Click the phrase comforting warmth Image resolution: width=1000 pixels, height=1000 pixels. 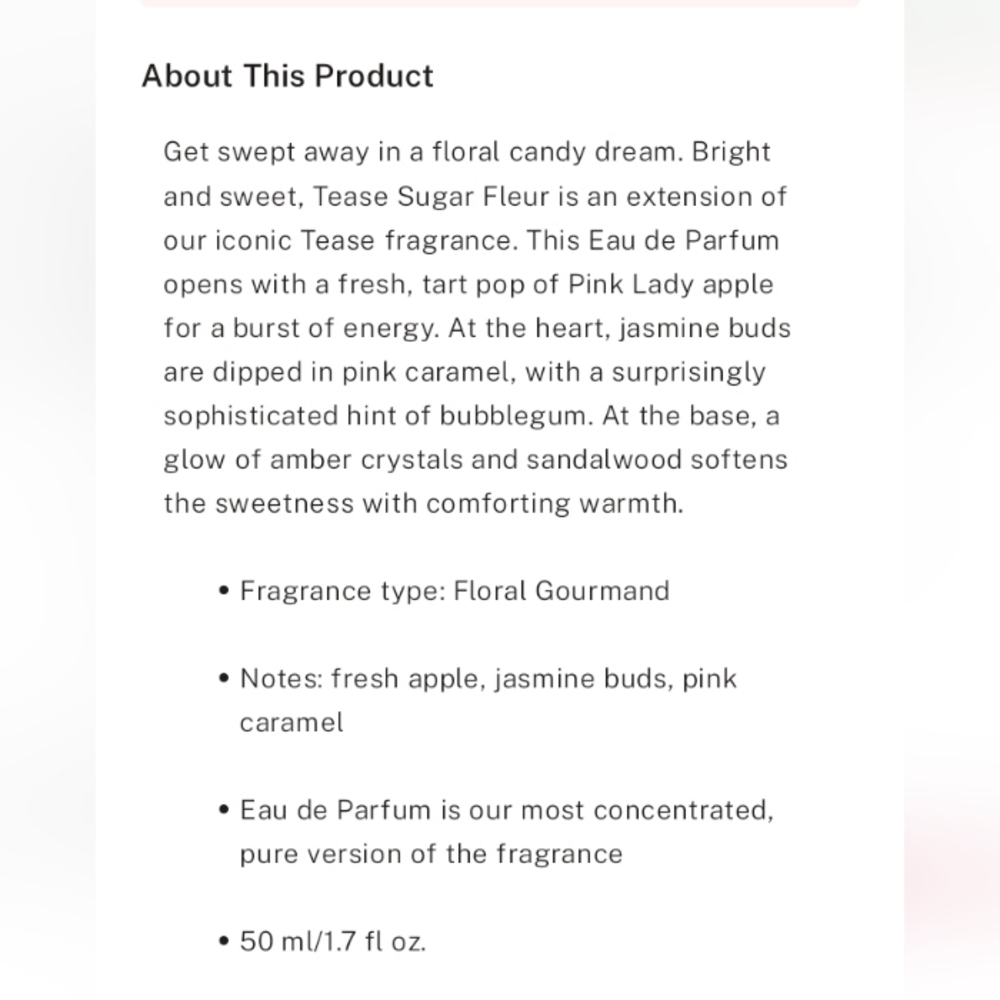(x=554, y=504)
